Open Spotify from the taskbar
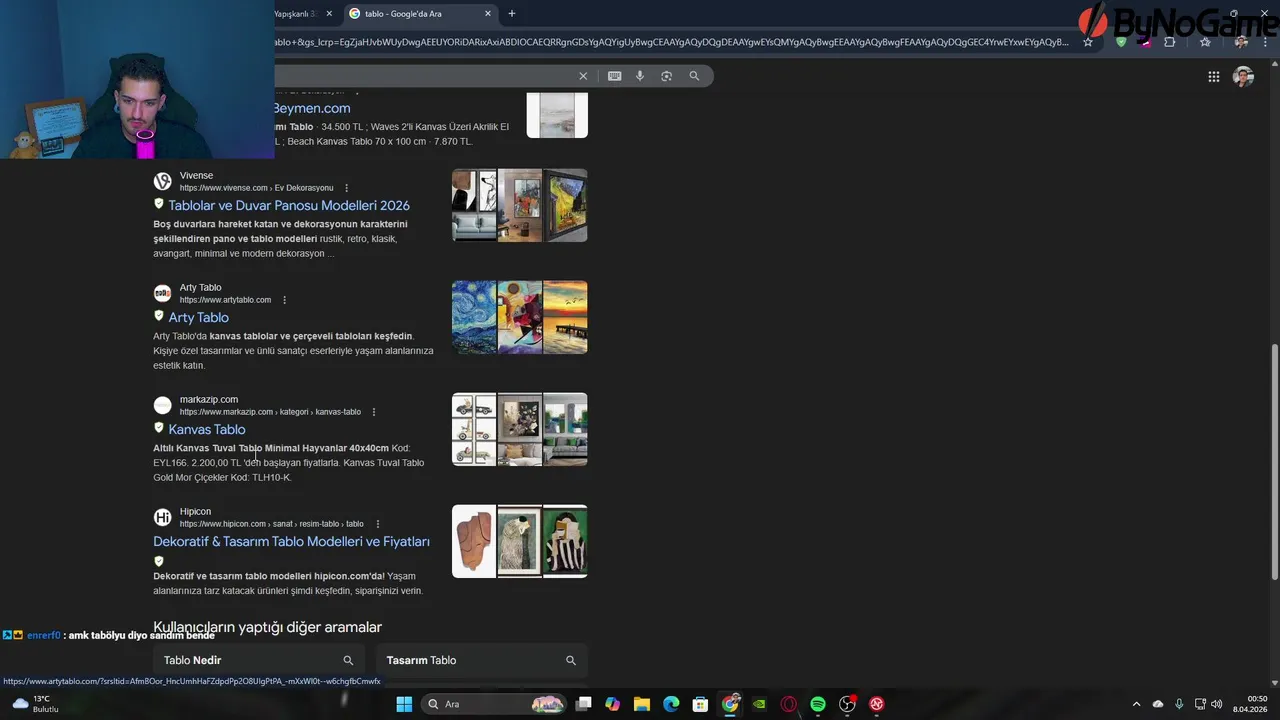This screenshot has width=1280, height=720. pyautogui.click(x=818, y=704)
